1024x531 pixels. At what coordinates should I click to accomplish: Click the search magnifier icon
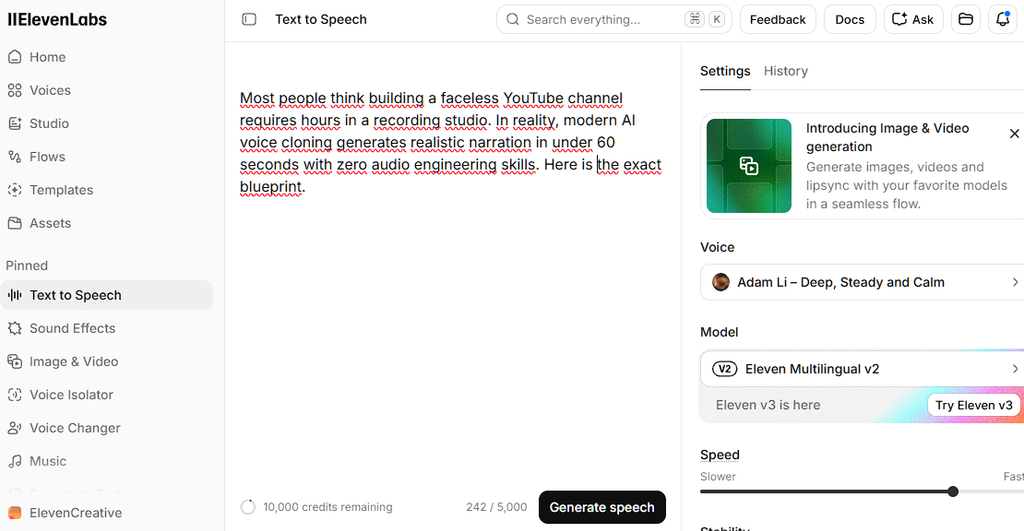513,20
